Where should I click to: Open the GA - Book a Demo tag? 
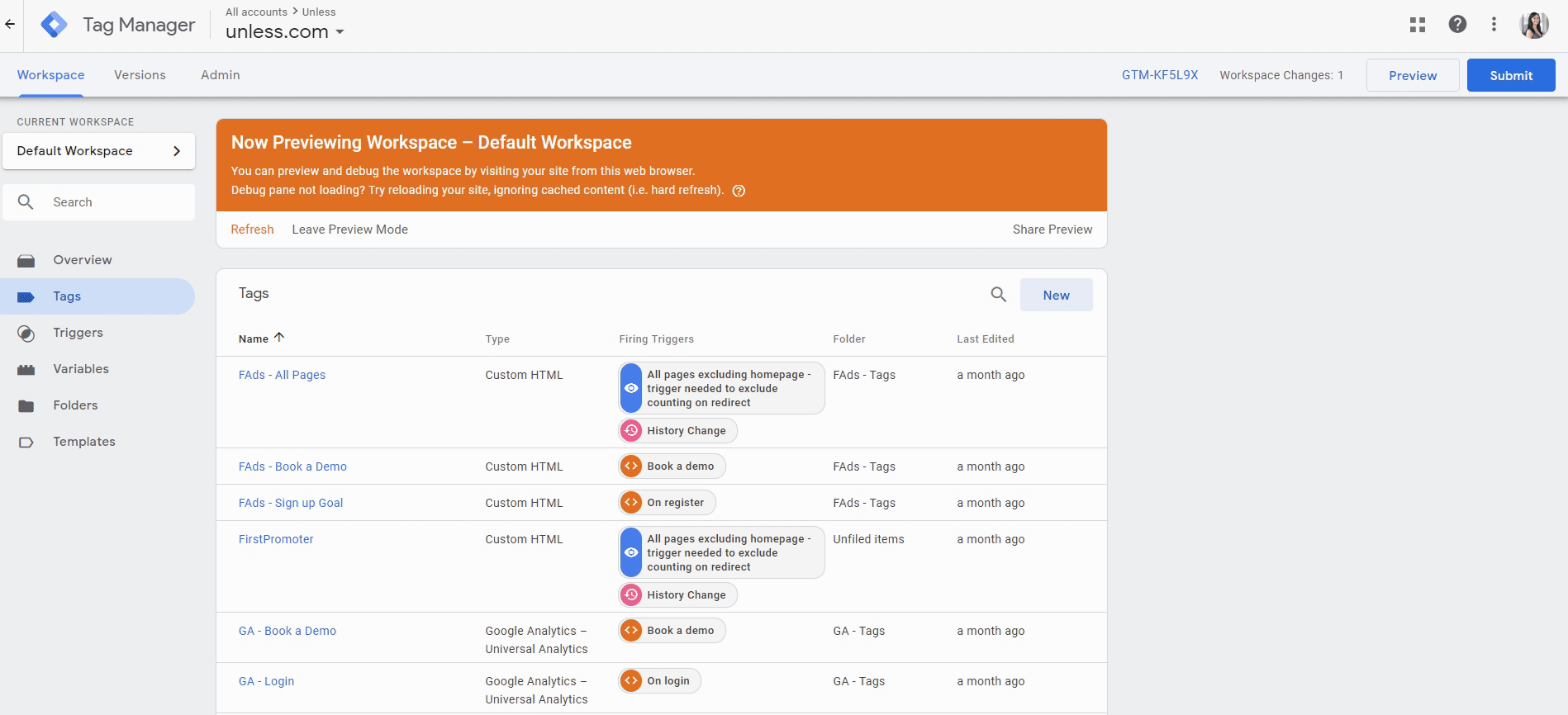(x=287, y=631)
